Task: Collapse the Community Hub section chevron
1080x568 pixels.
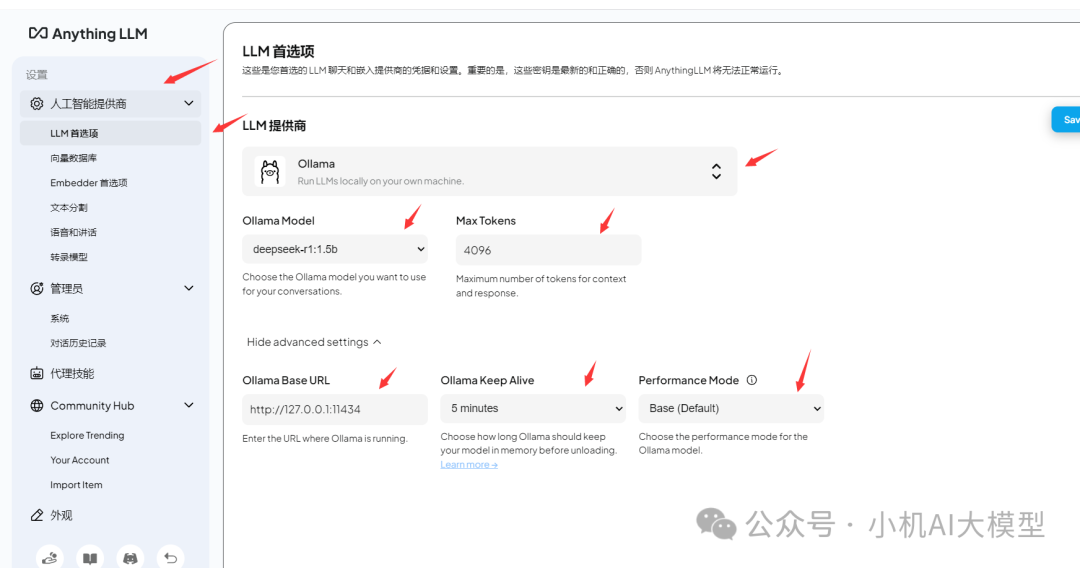Action: [189, 406]
